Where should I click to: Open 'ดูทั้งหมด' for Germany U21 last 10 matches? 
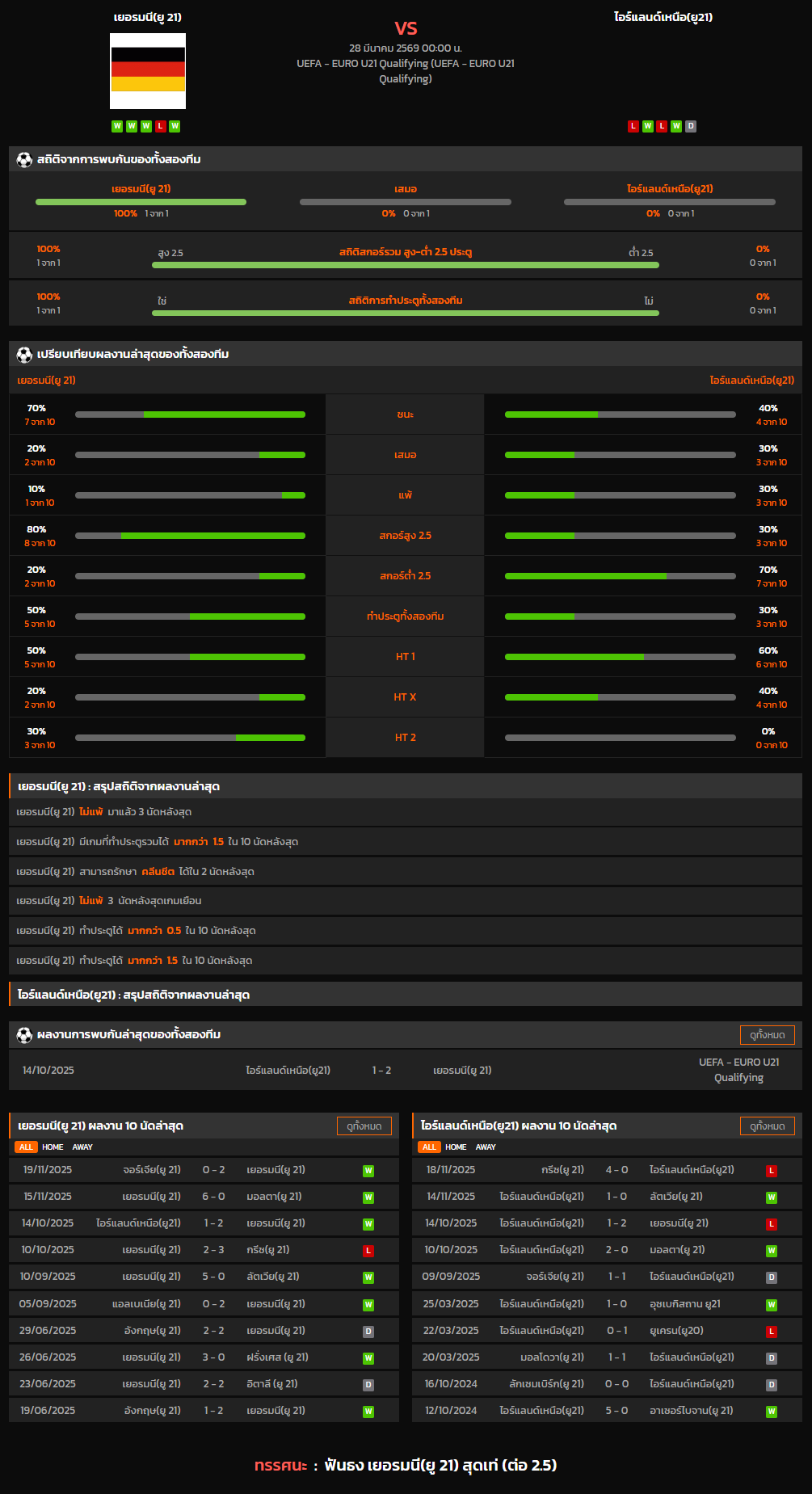pos(364,1126)
